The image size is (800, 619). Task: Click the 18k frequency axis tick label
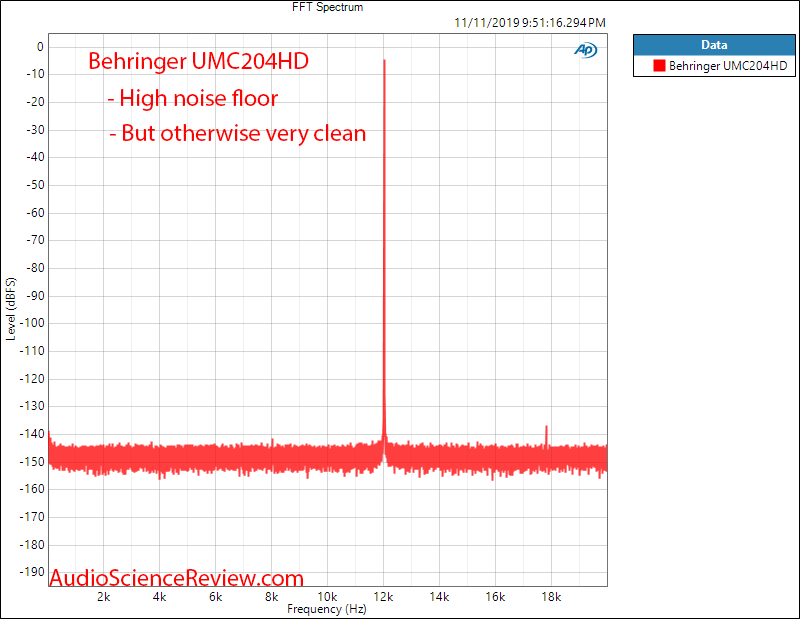pyautogui.click(x=551, y=597)
